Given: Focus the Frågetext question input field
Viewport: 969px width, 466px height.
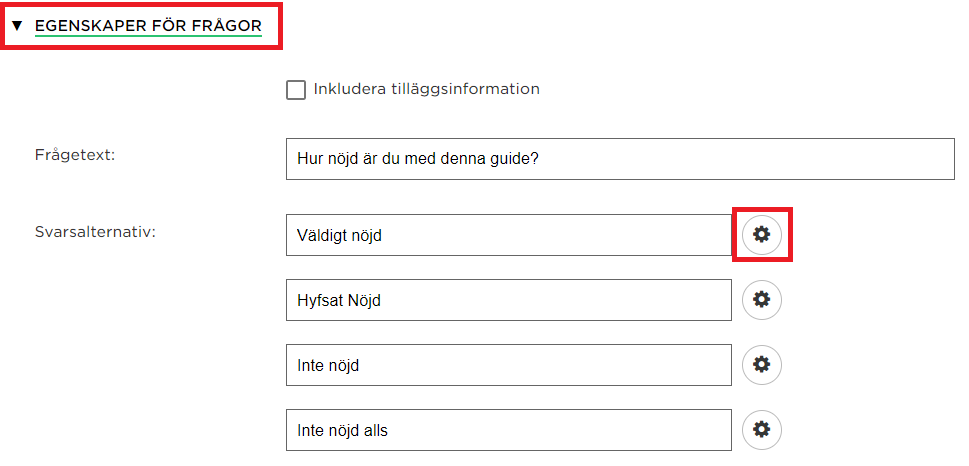Looking at the screenshot, I should click(620, 159).
